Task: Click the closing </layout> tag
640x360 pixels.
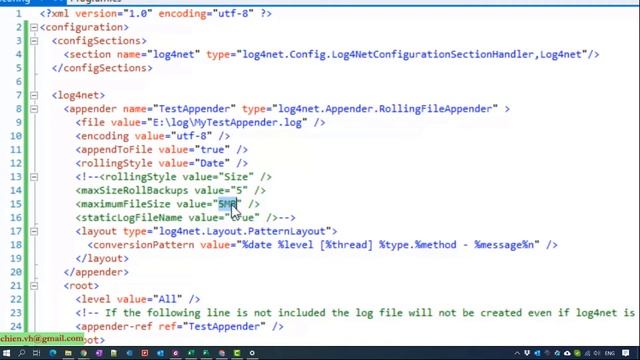Action: click(x=102, y=258)
